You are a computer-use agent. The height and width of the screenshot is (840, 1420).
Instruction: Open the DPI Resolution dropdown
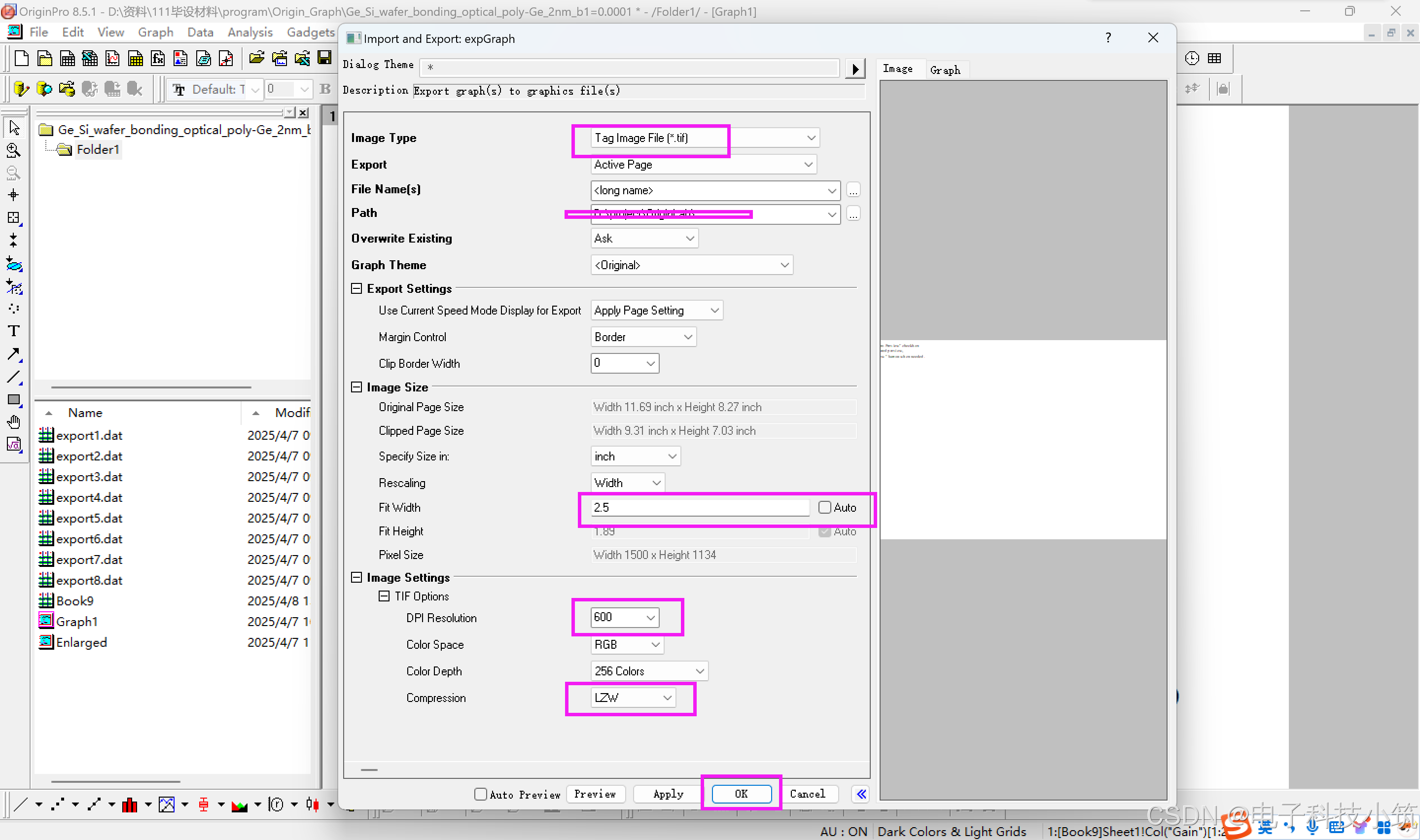[650, 617]
